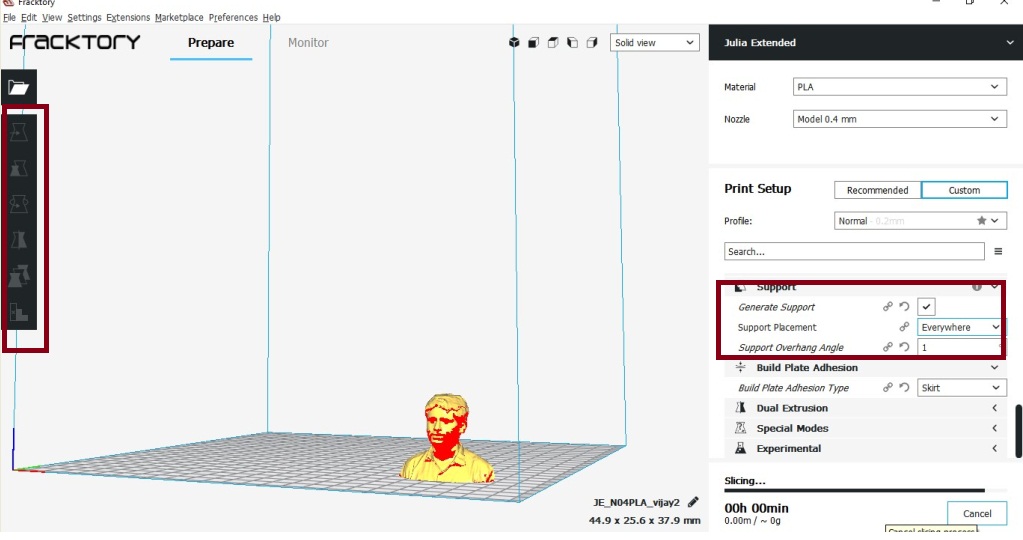Select Custom print setup mode

pyautogui.click(x=964, y=190)
